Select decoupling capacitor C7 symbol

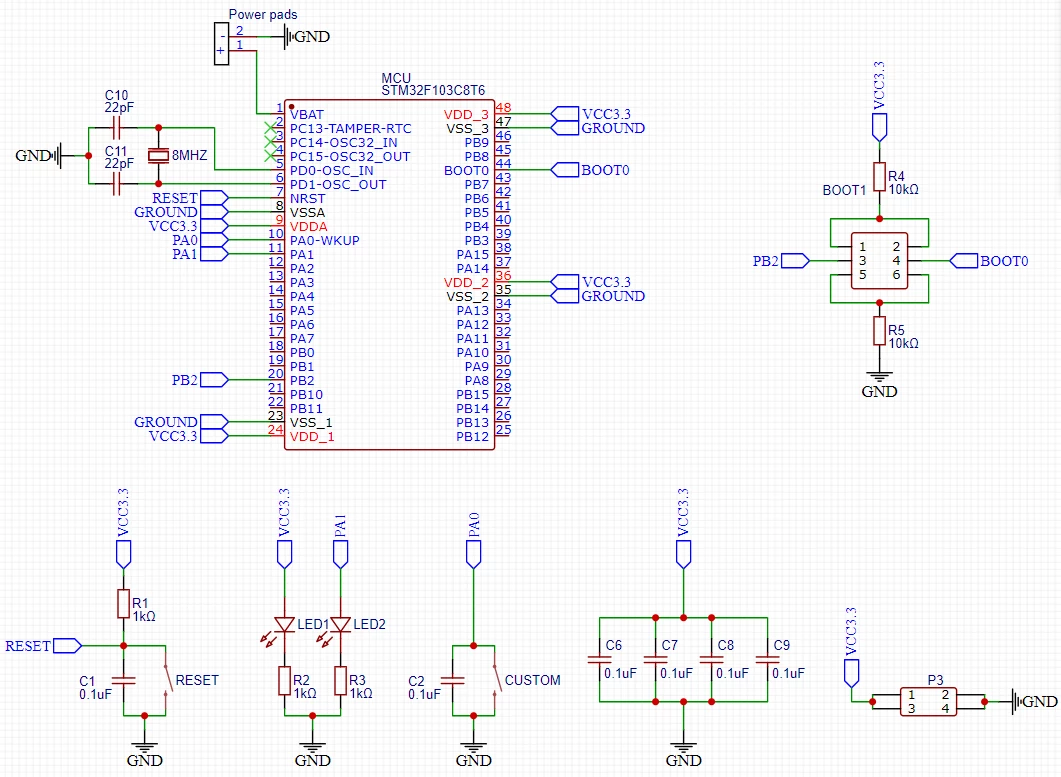click(x=655, y=659)
